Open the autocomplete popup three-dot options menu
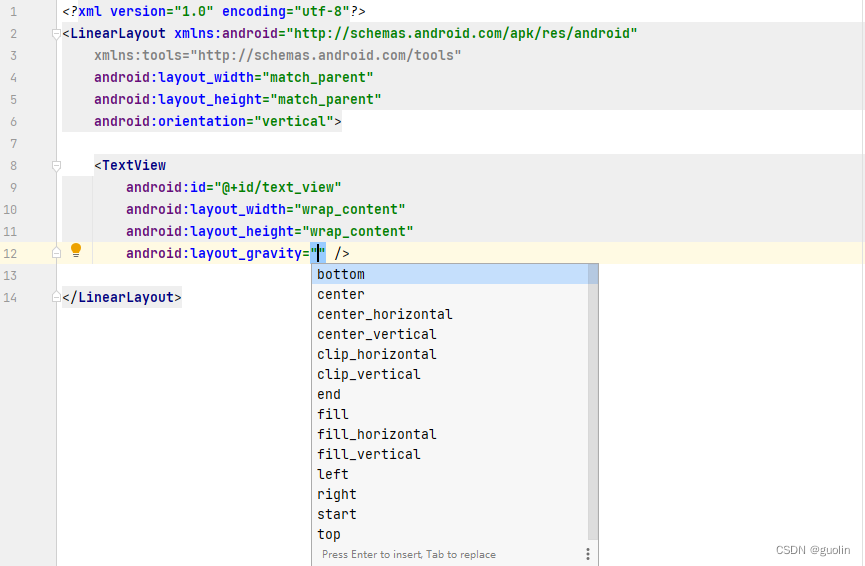The width and height of the screenshot is (865, 566). [588, 554]
